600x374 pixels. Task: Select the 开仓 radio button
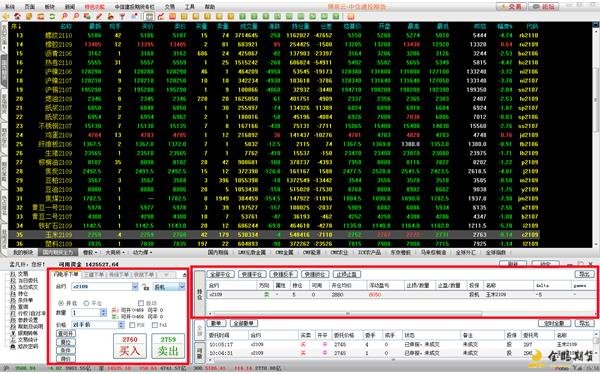pos(61,303)
